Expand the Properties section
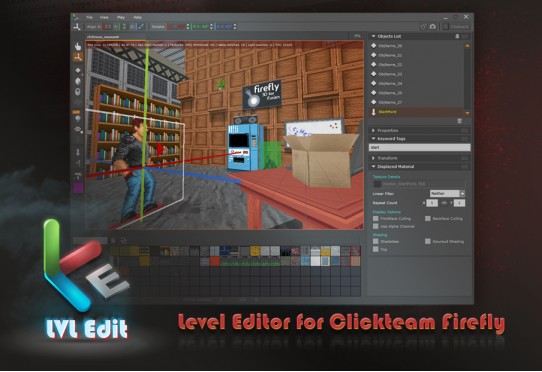This screenshot has width=542, height=372. click(373, 130)
